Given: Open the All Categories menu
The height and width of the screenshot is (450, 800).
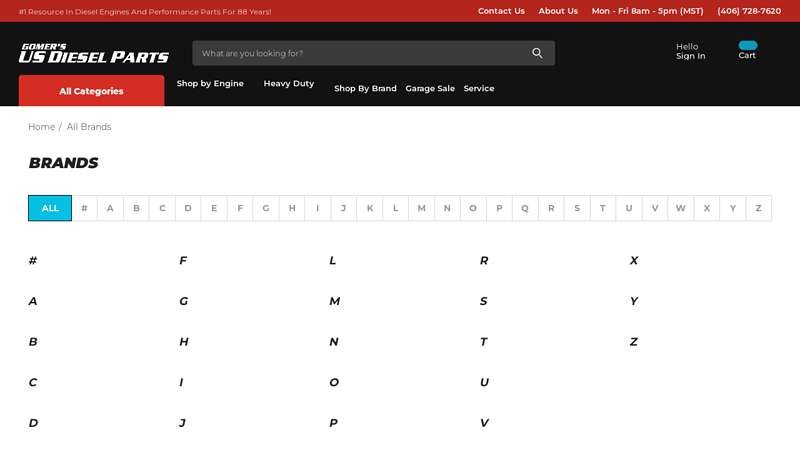Looking at the screenshot, I should tap(91, 91).
